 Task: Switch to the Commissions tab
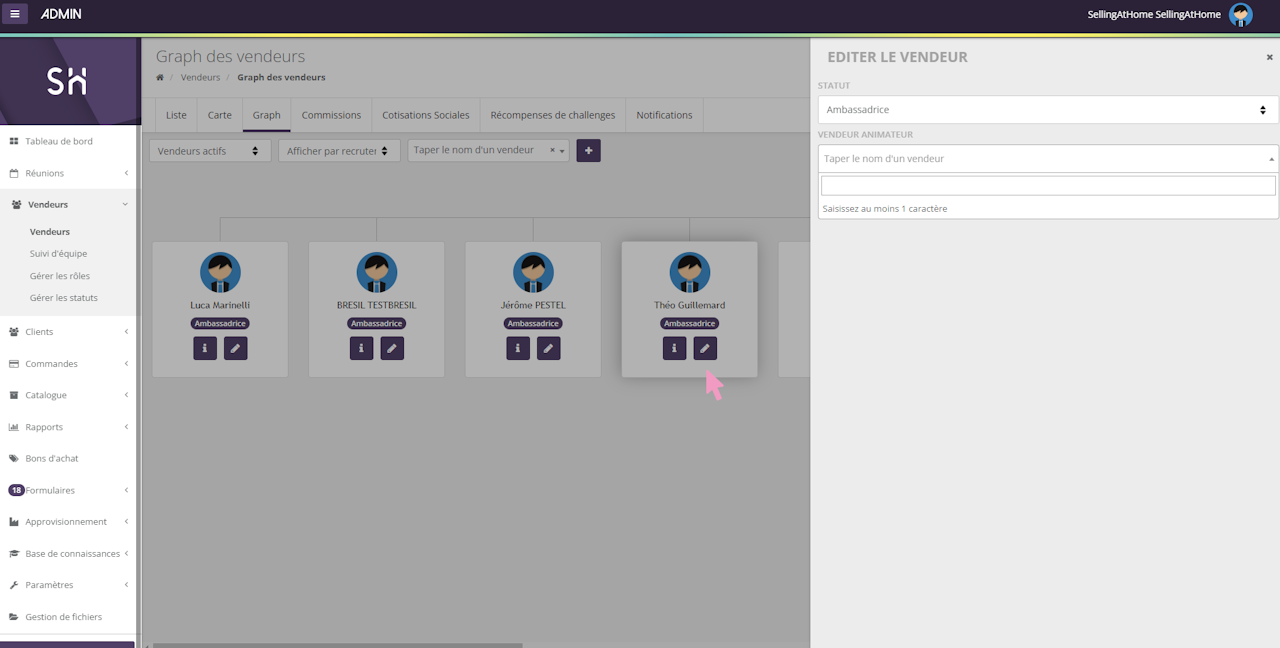pos(331,115)
